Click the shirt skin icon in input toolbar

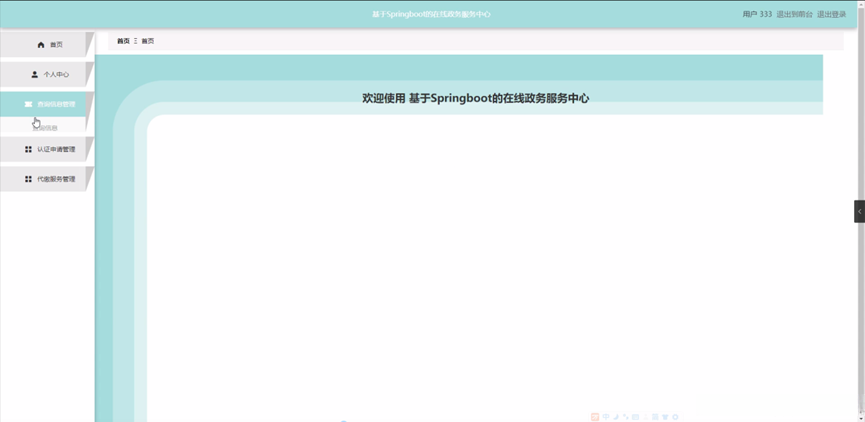tap(665, 417)
